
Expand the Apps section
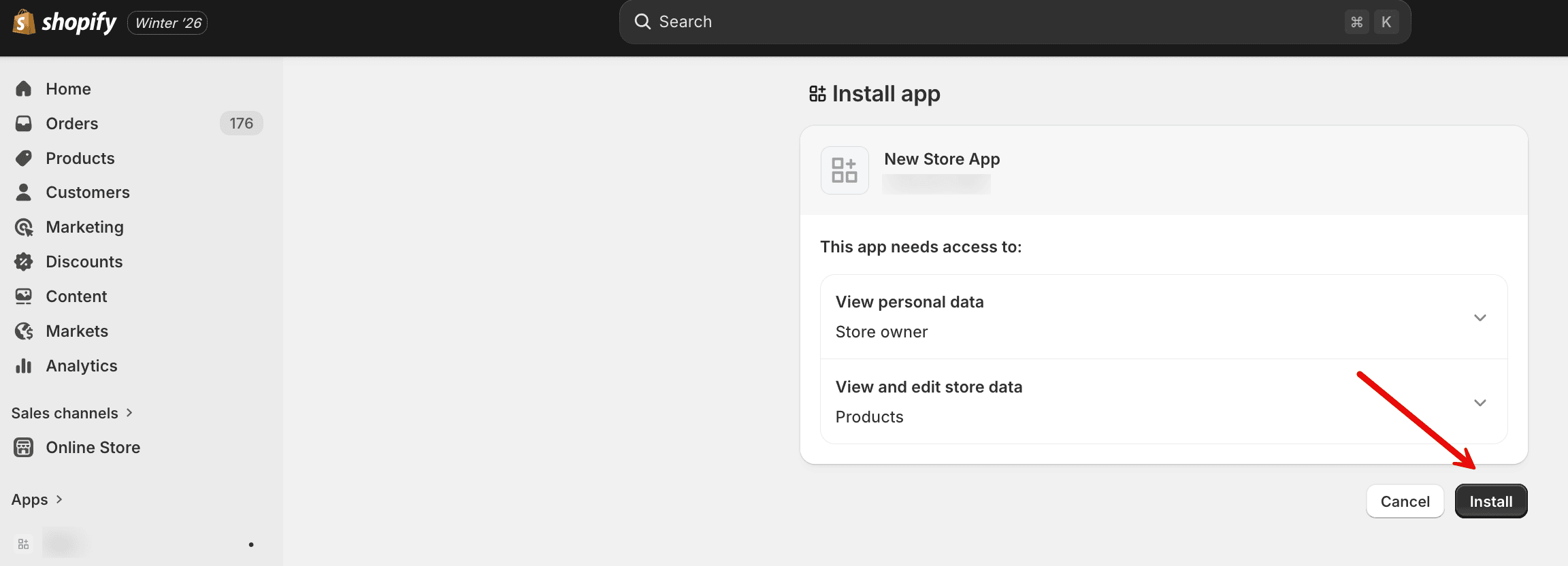[37, 499]
